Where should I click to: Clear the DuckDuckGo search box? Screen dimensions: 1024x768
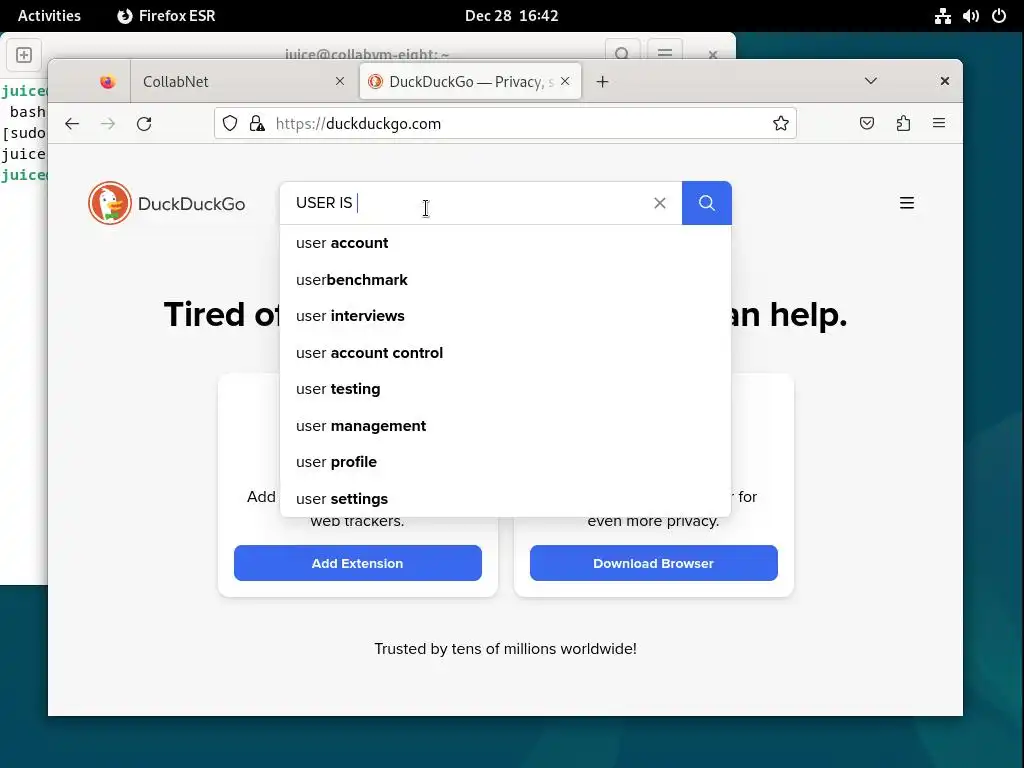pyautogui.click(x=660, y=203)
